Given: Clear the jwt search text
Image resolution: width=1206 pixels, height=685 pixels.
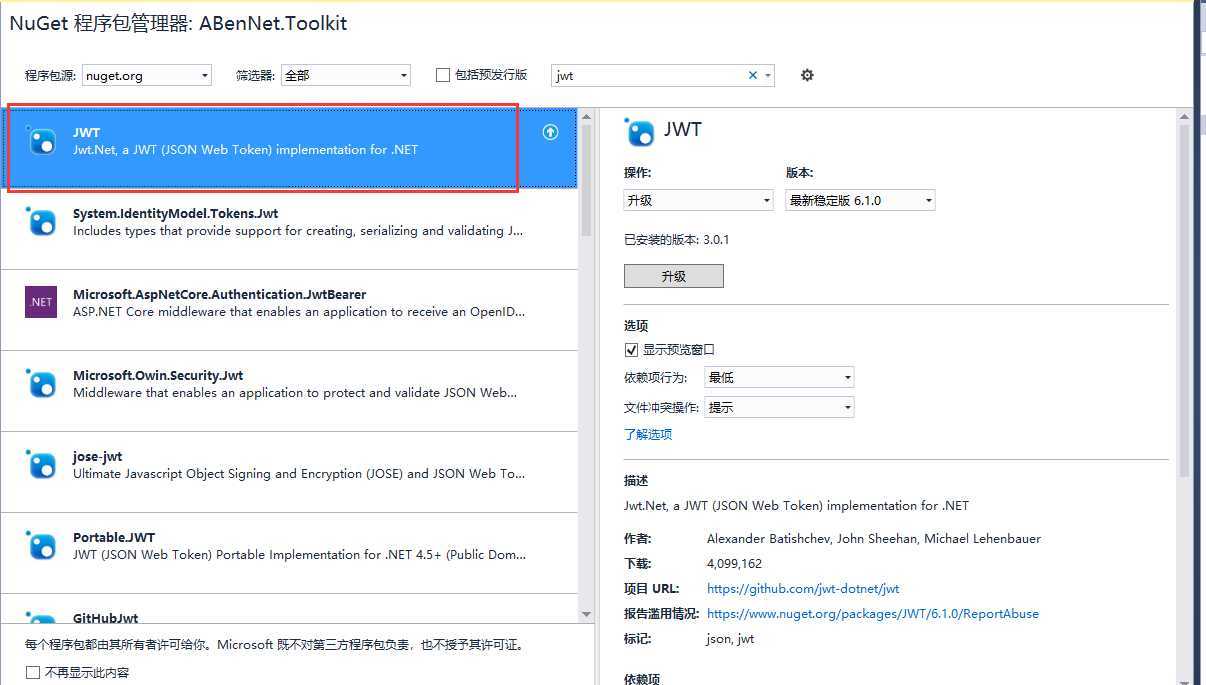Looking at the screenshot, I should [x=753, y=75].
